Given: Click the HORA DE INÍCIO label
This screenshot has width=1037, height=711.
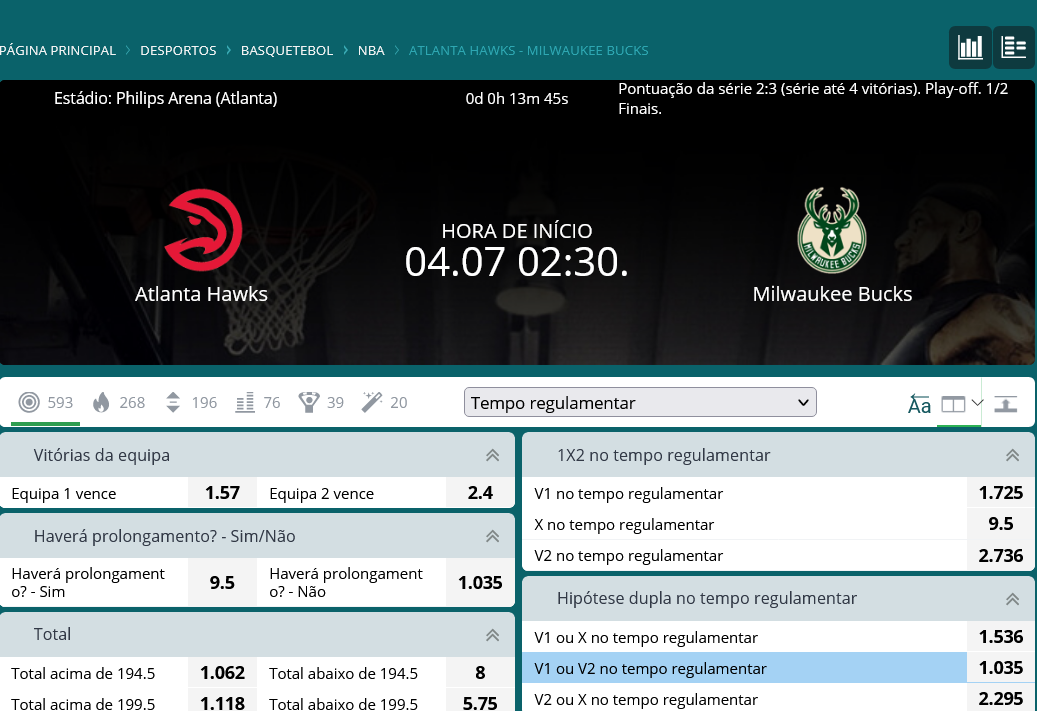Looking at the screenshot, I should (x=517, y=231).
